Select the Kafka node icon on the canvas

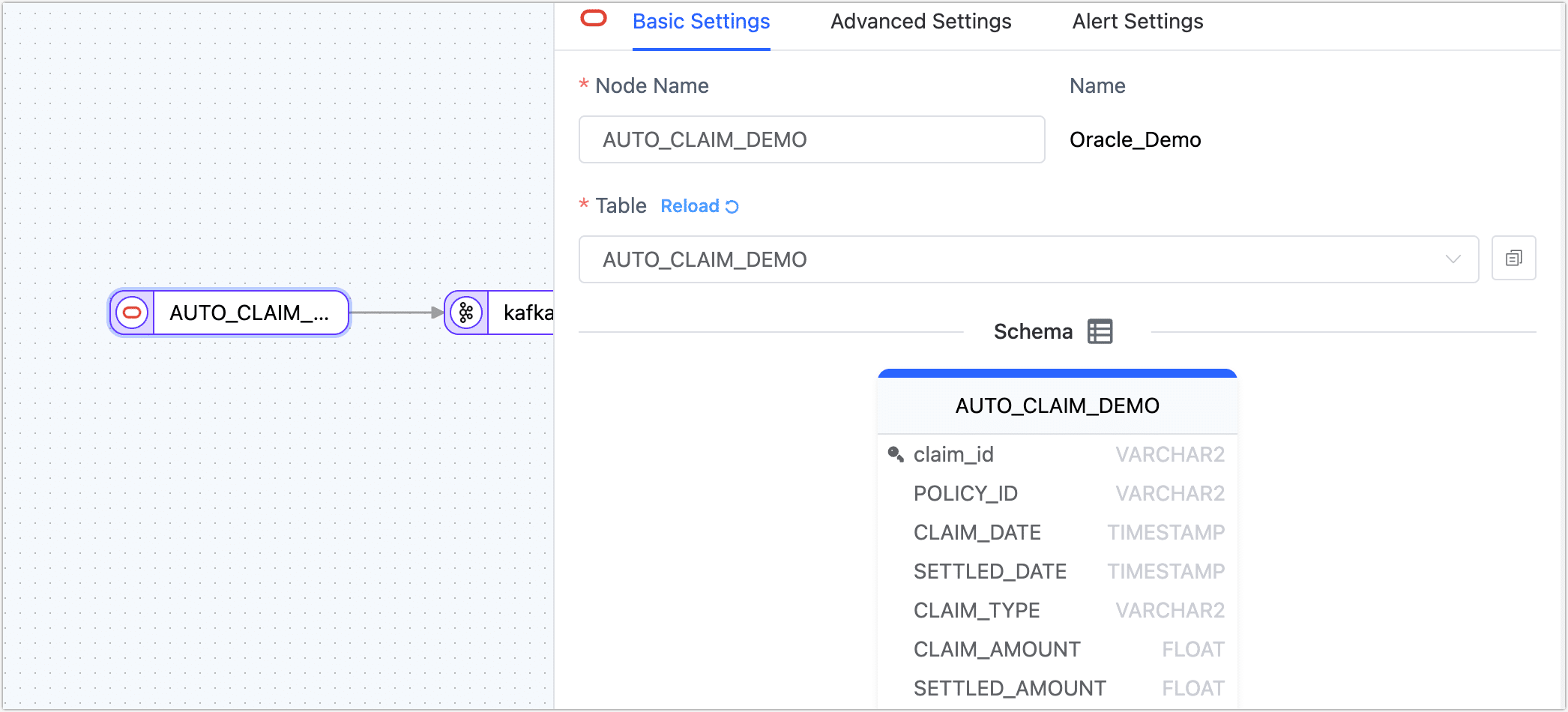click(467, 313)
